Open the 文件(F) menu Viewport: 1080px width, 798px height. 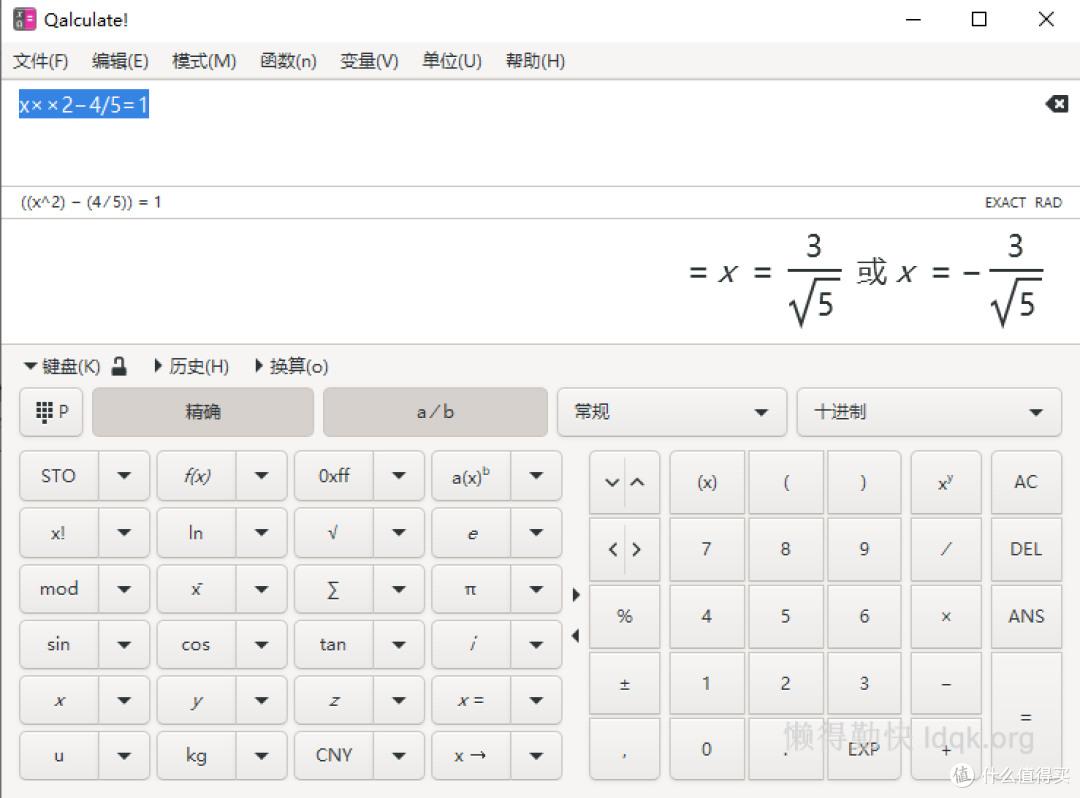coord(41,61)
